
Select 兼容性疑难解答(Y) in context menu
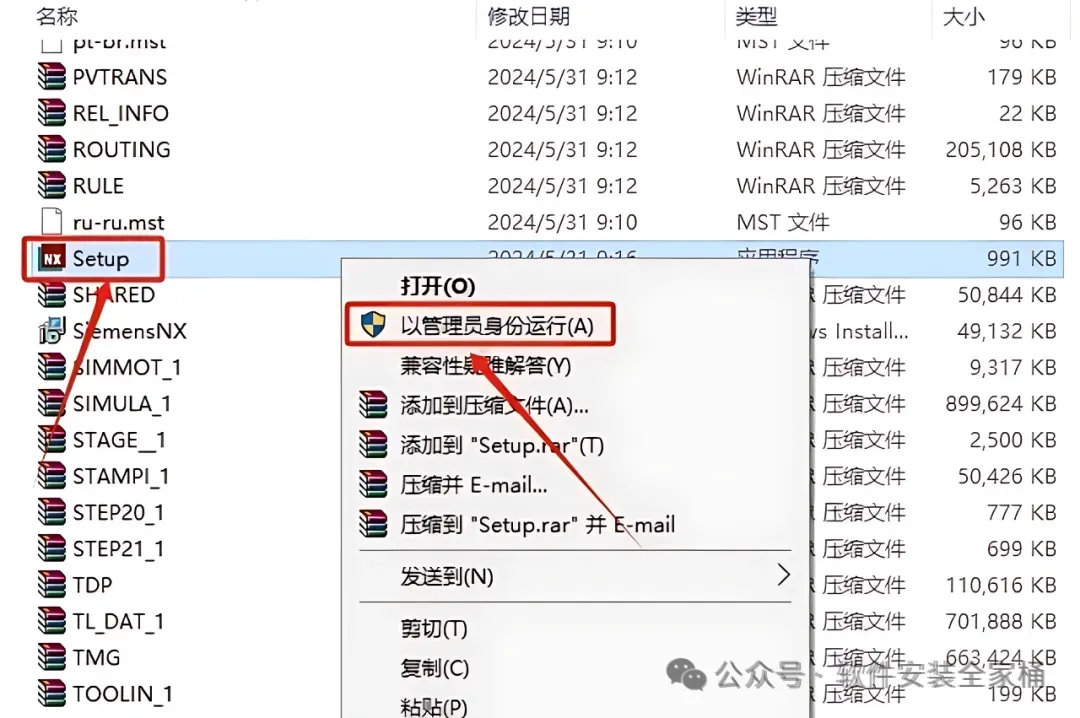pyautogui.click(x=486, y=365)
